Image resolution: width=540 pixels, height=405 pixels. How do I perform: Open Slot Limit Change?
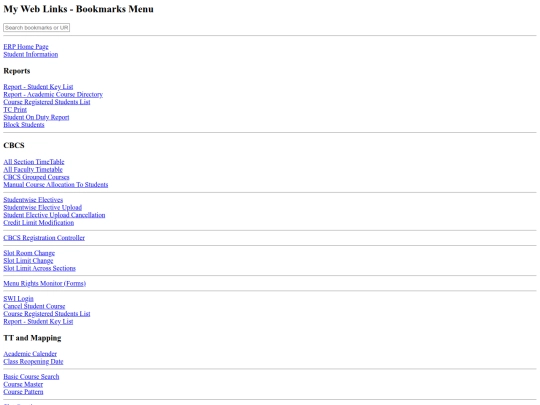click(28, 260)
